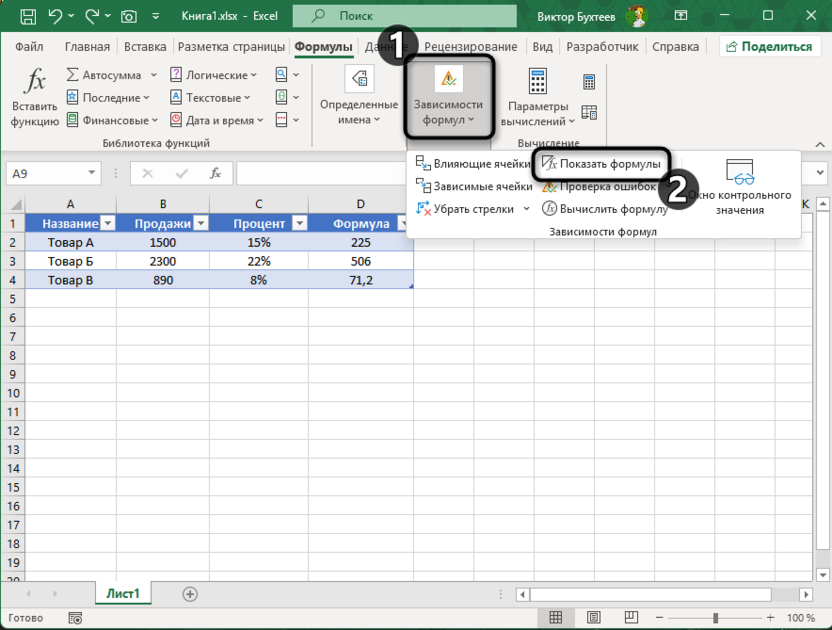Expand the Автосумма dropdown arrow
The image size is (832, 630).
153,75
